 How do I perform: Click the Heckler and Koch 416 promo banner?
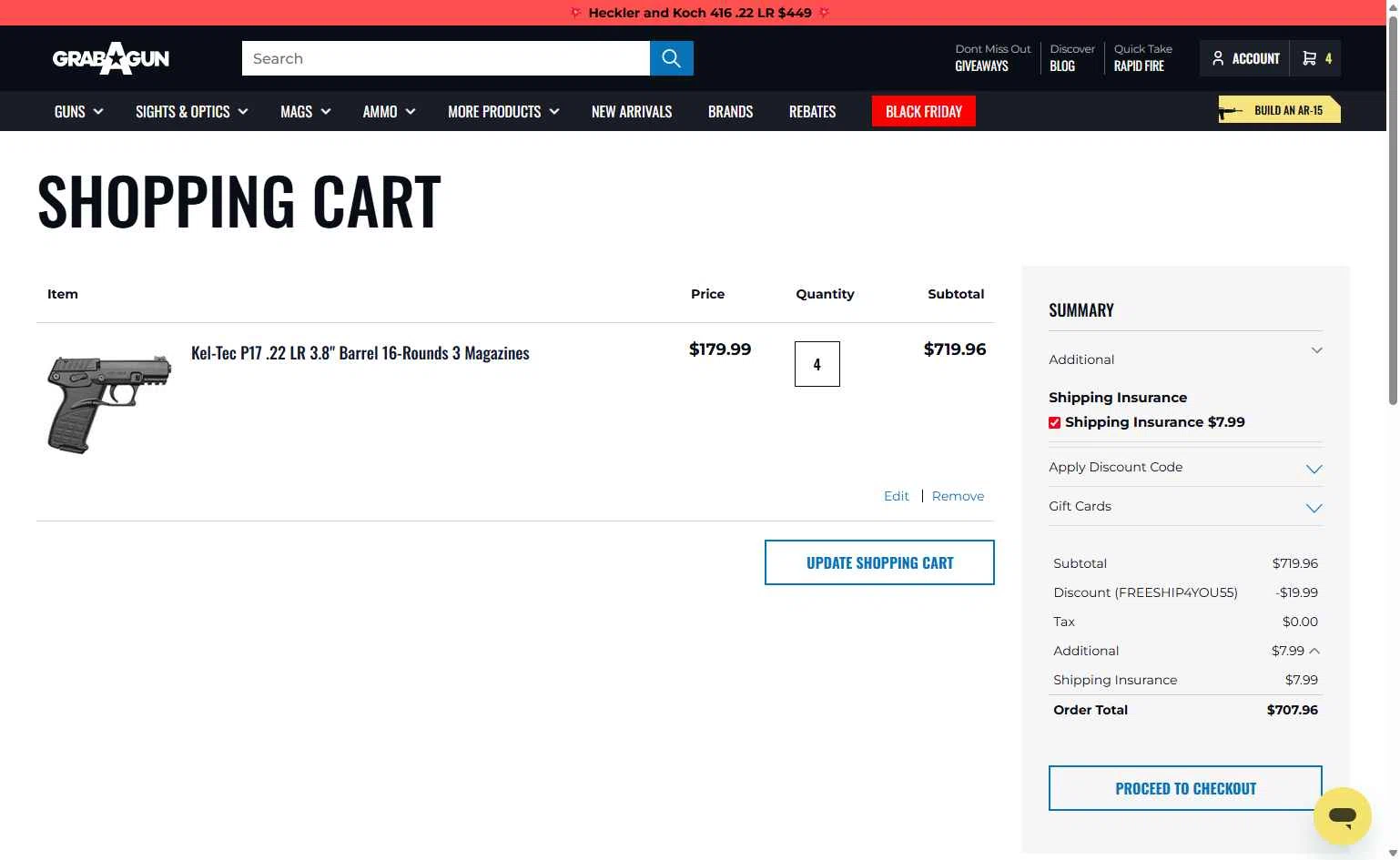tap(699, 13)
